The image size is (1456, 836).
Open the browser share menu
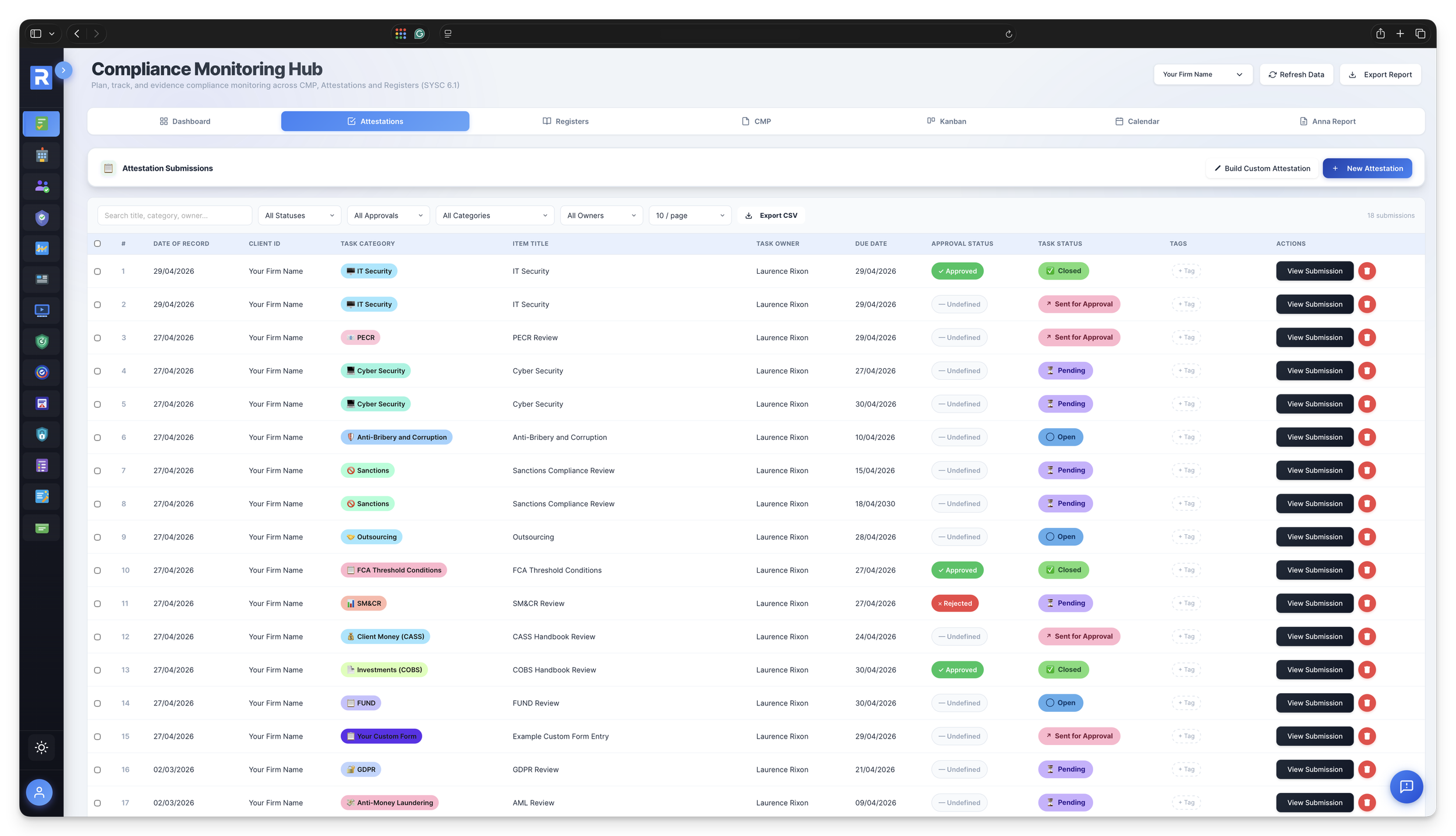[1380, 34]
